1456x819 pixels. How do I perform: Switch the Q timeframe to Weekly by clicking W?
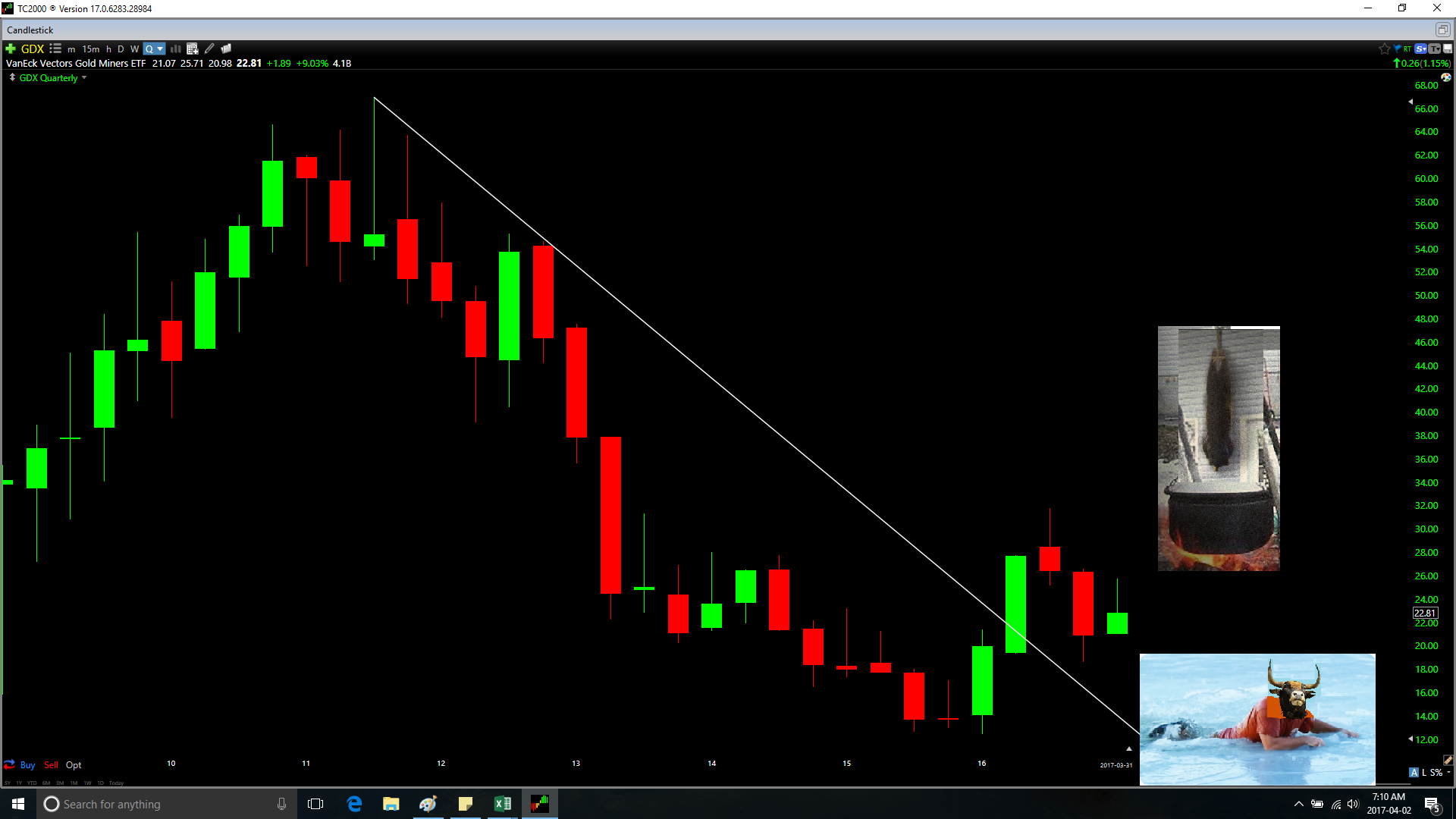pyautogui.click(x=135, y=49)
